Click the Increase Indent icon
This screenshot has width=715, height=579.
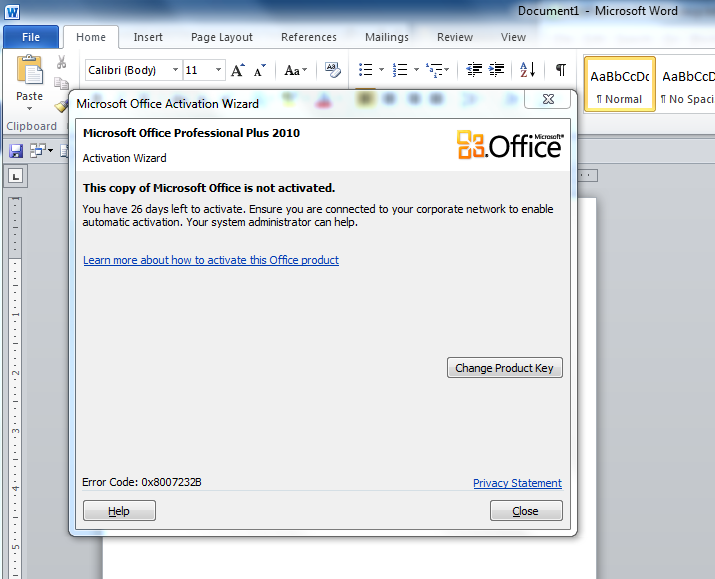tap(496, 70)
